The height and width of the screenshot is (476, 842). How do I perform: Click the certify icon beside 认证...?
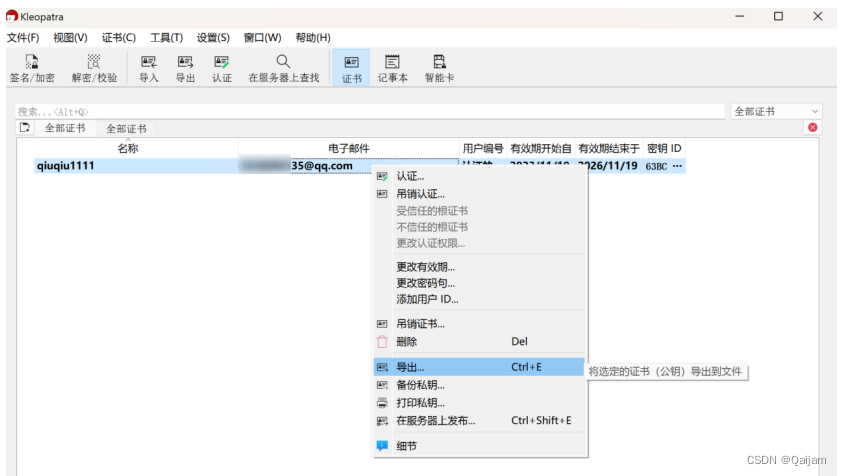(x=382, y=176)
